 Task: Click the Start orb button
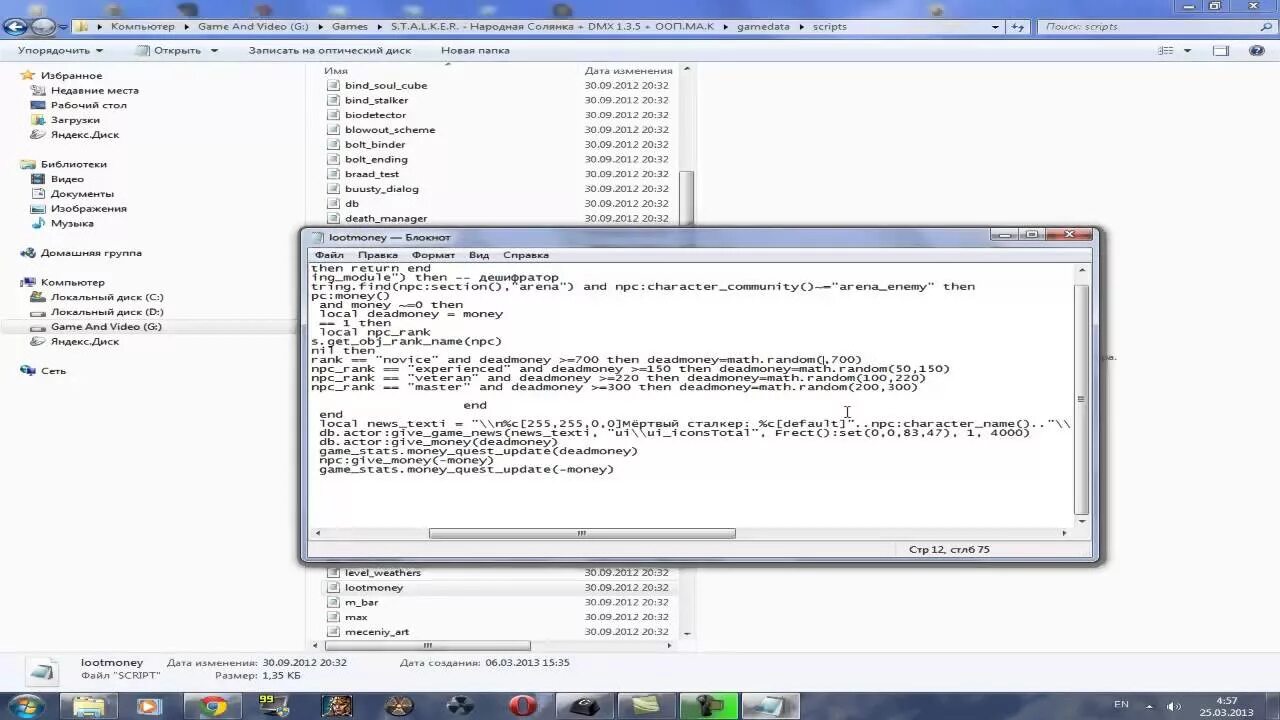(x=26, y=706)
